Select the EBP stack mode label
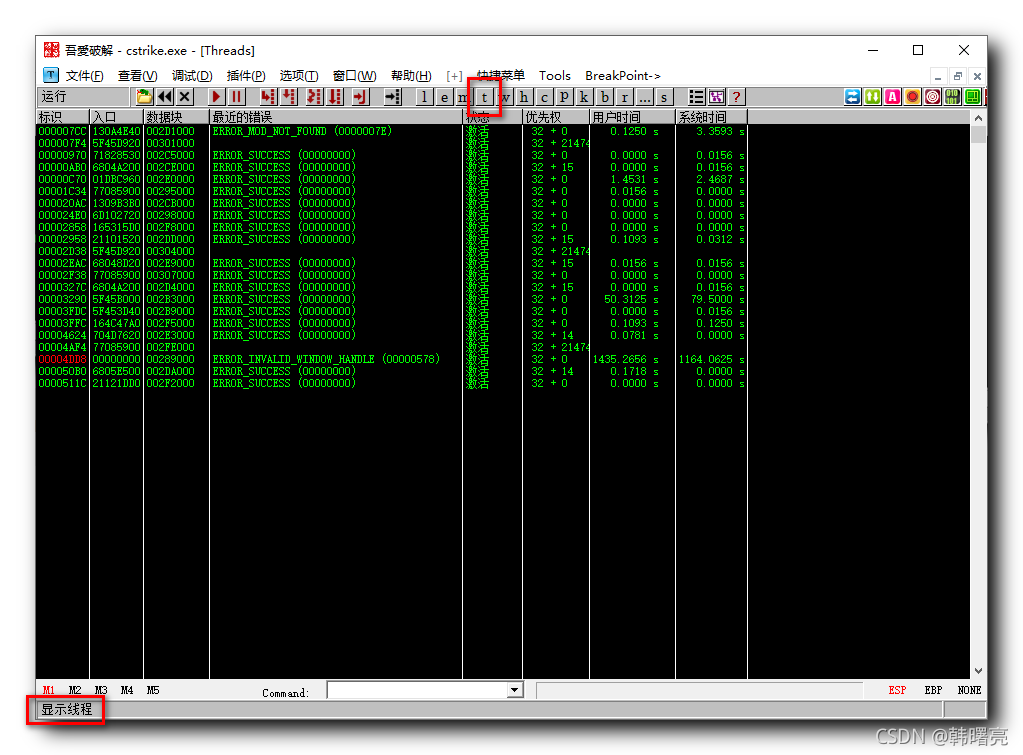 tap(933, 690)
